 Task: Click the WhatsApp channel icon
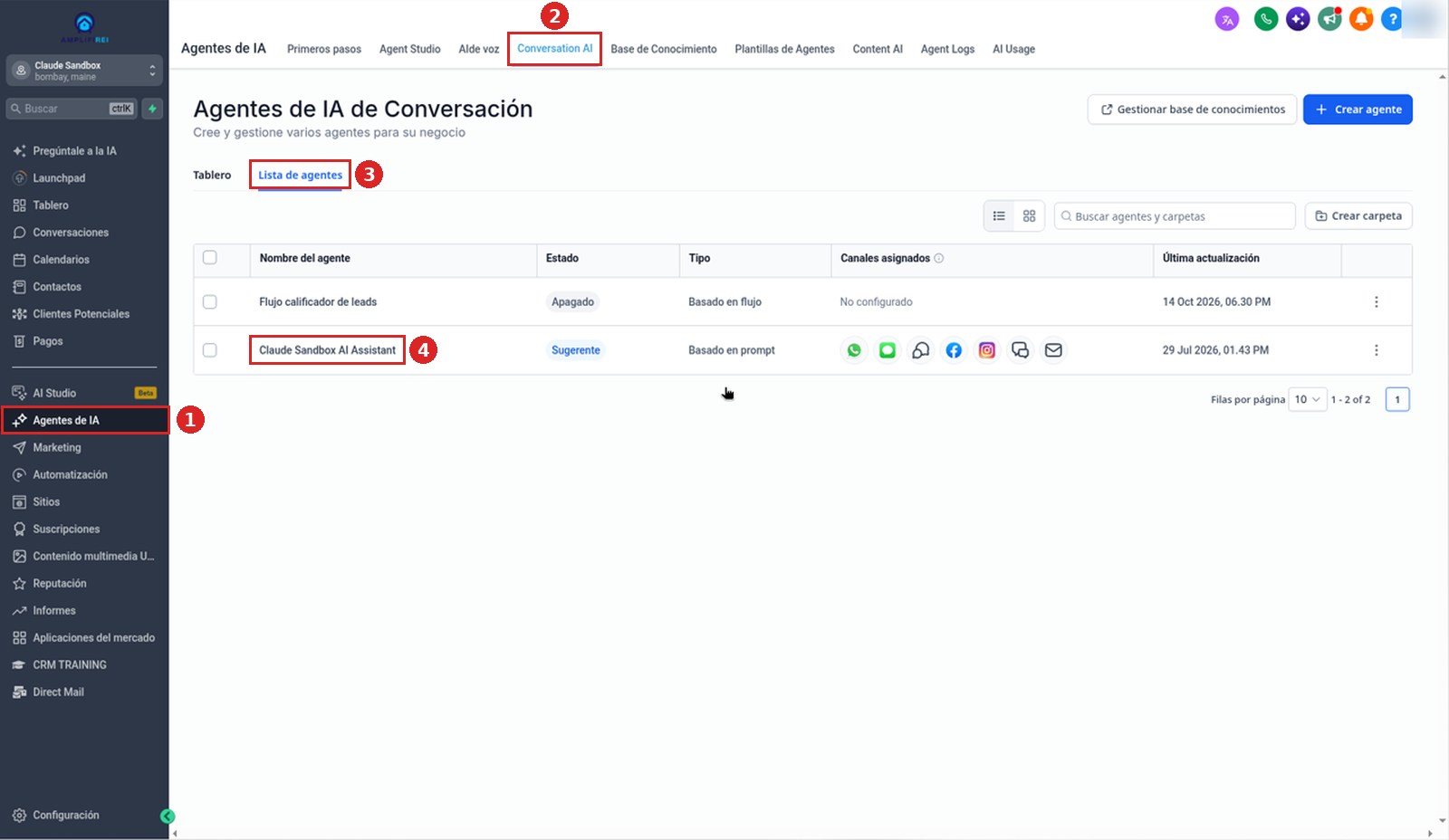coord(854,350)
